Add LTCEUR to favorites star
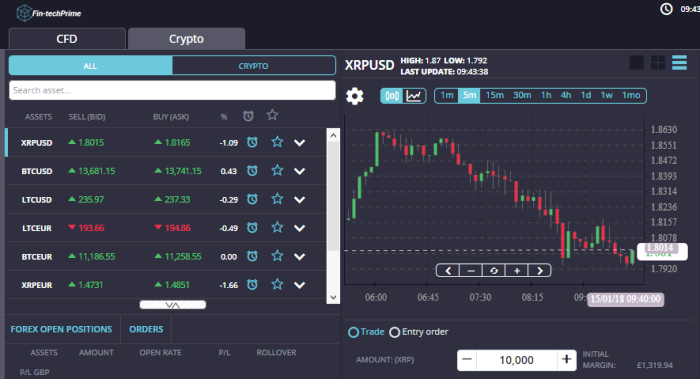700x379 pixels. click(277, 227)
